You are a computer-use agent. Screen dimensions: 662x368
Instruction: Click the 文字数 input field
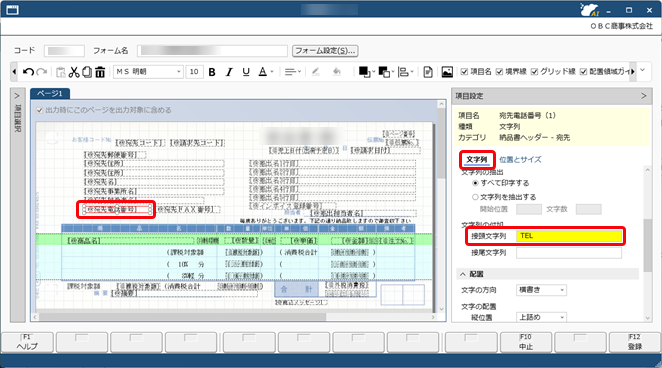click(589, 209)
